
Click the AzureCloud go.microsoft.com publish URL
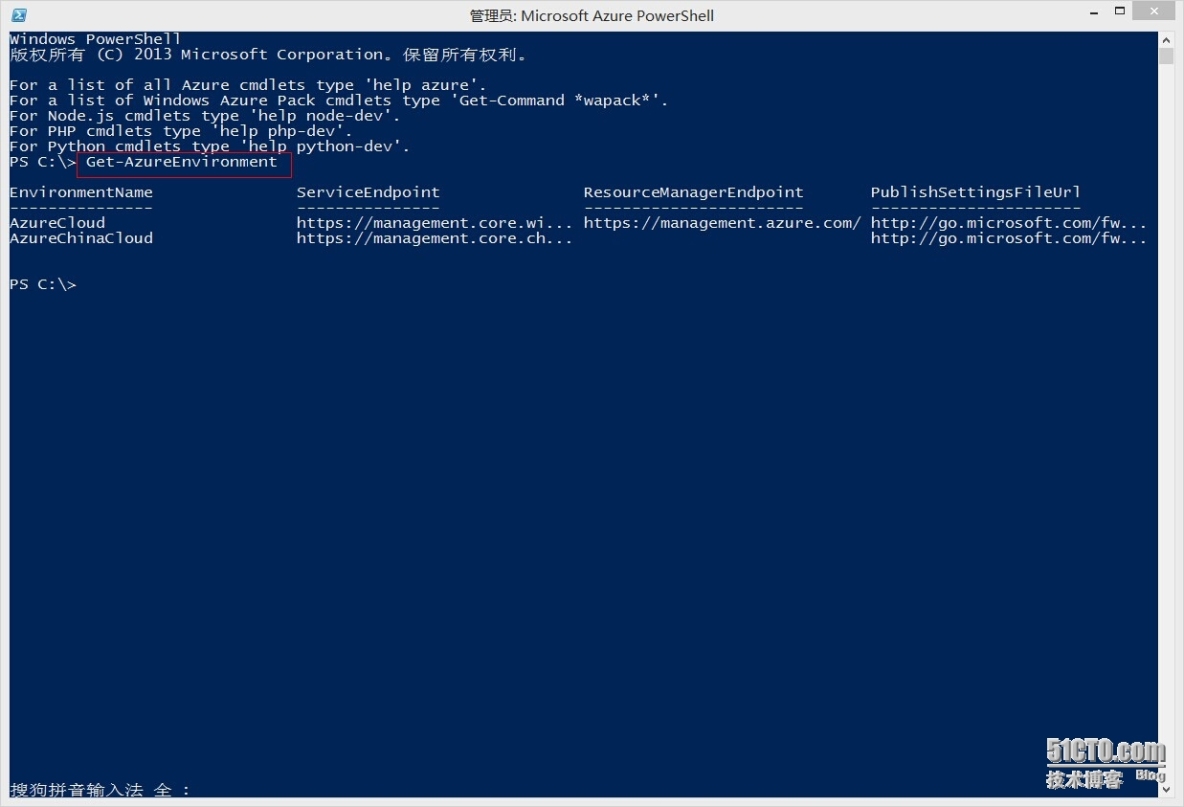coord(1008,223)
